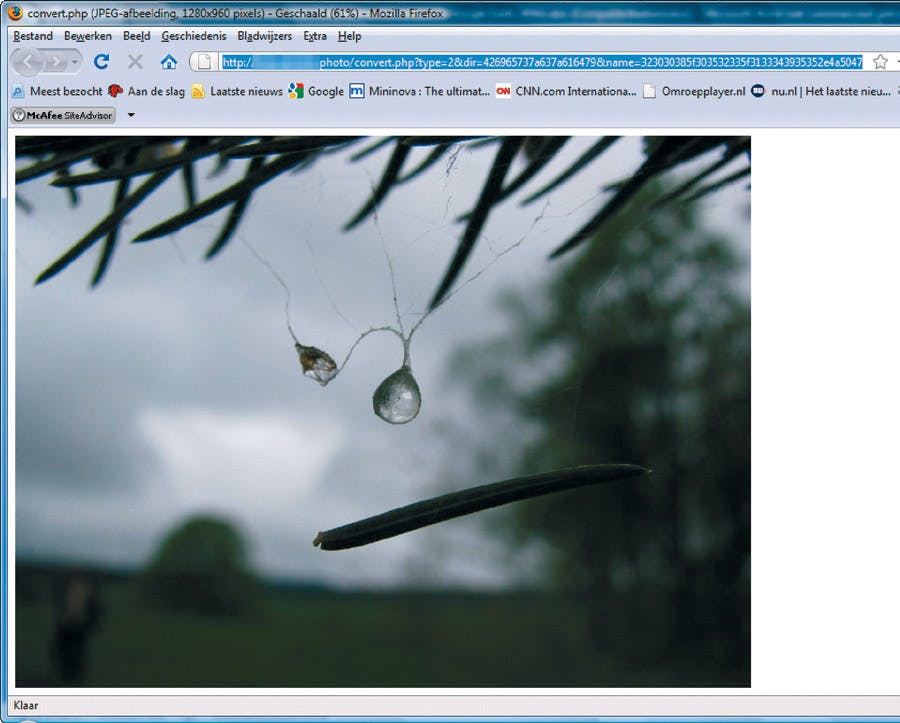
Task: Open the recent history dropdown arrow
Action: point(75,62)
